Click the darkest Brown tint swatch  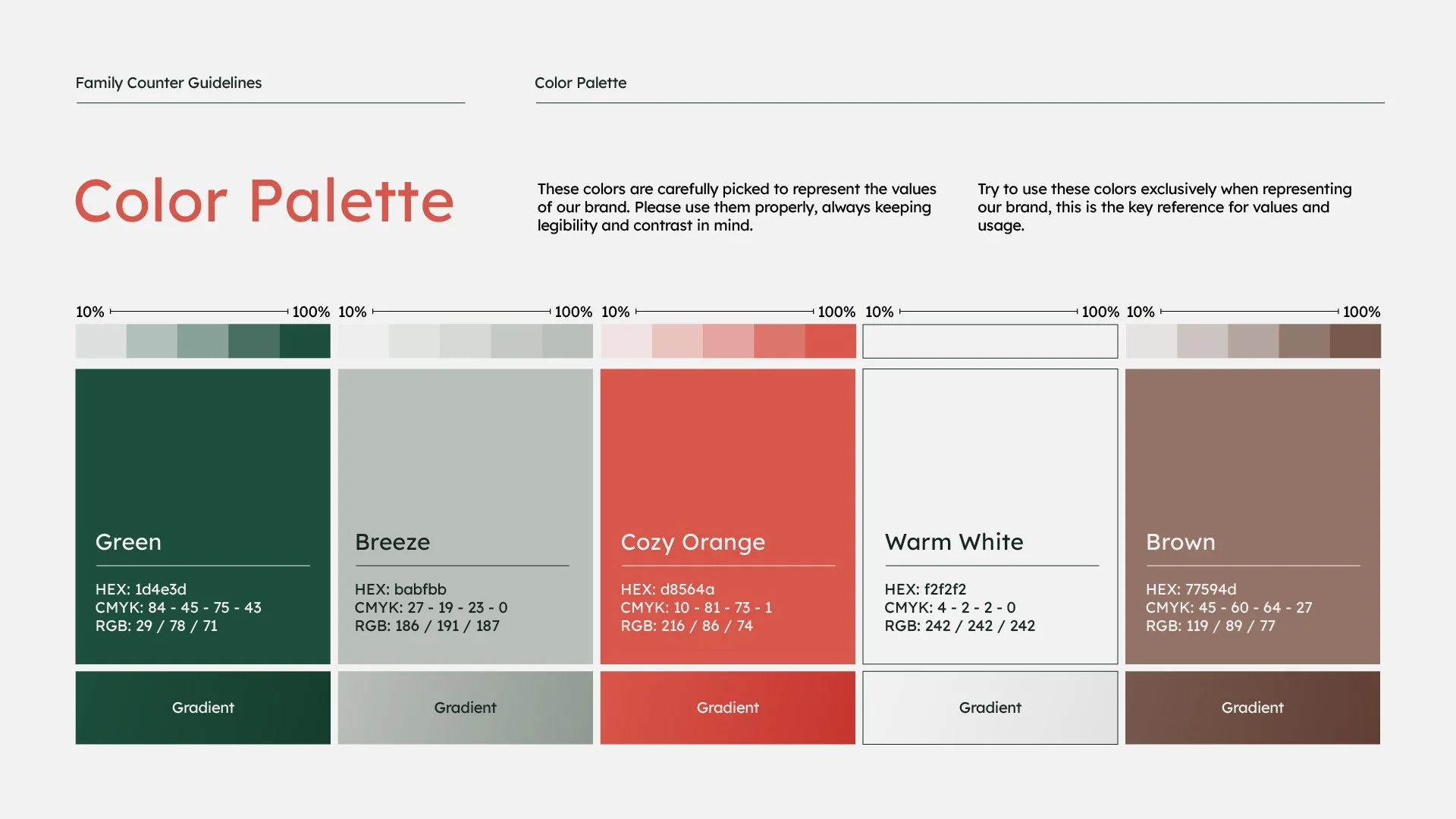tap(1355, 341)
